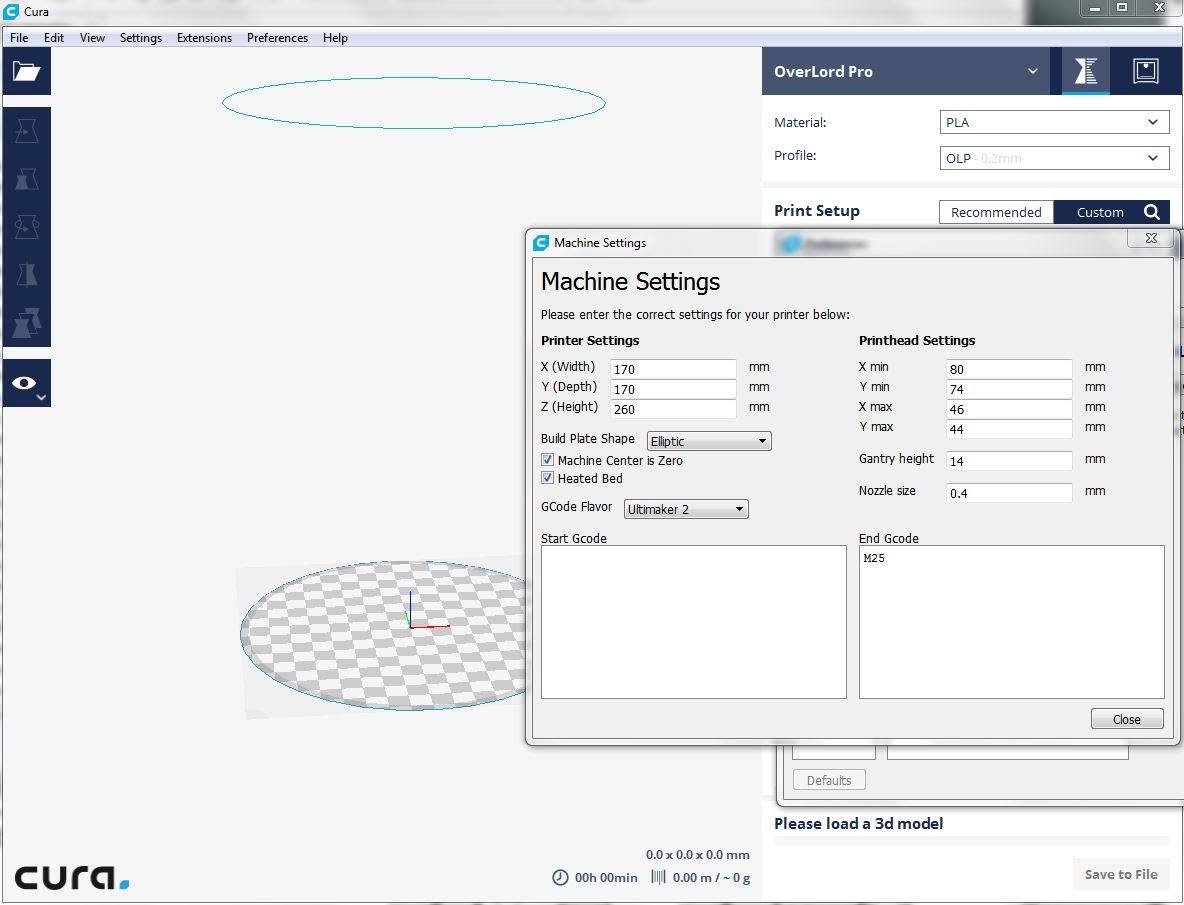1184x905 pixels.
Task: Select the Move tool in left toolbar
Action: tap(26, 131)
